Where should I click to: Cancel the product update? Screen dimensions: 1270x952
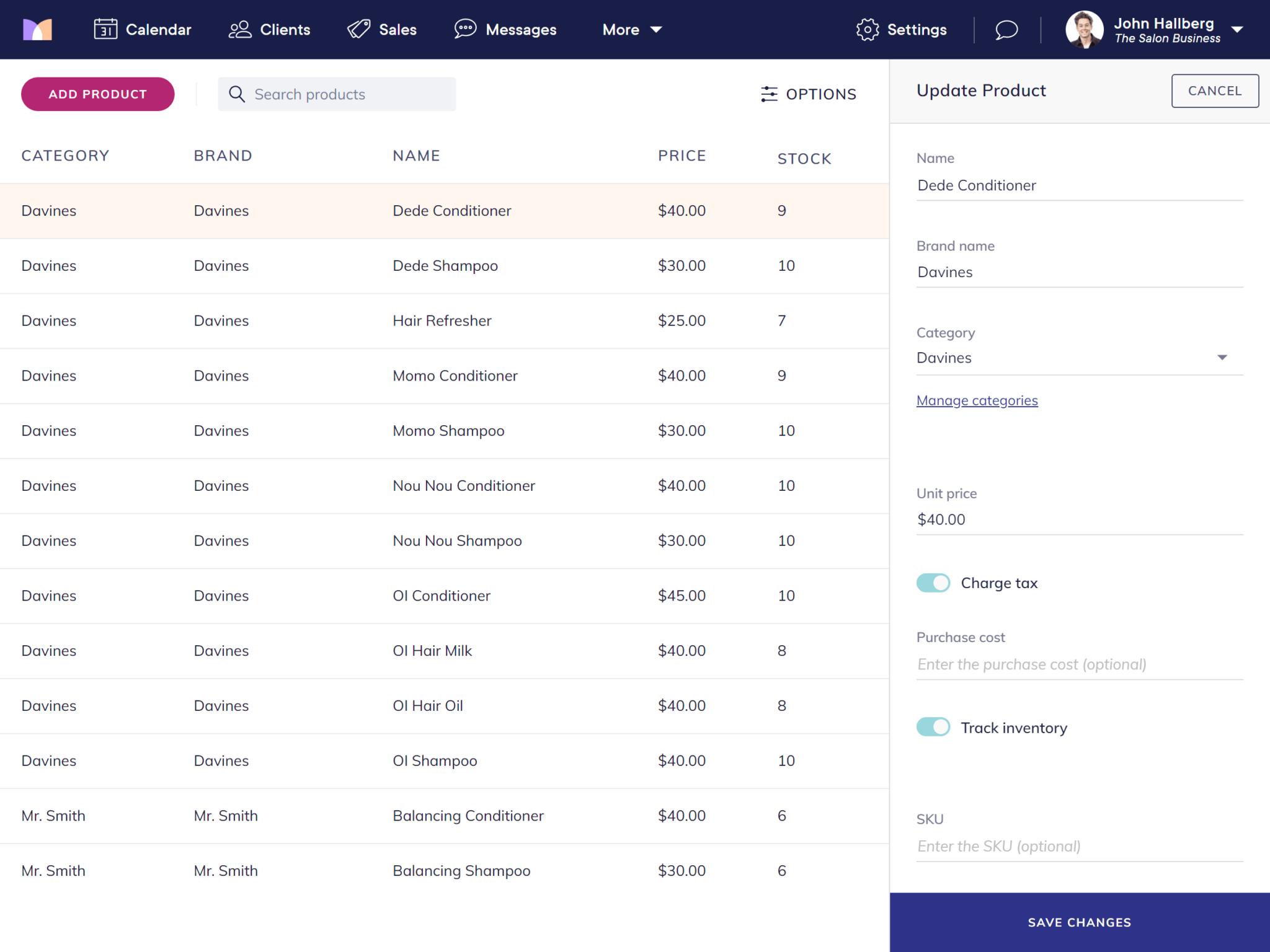(1215, 91)
